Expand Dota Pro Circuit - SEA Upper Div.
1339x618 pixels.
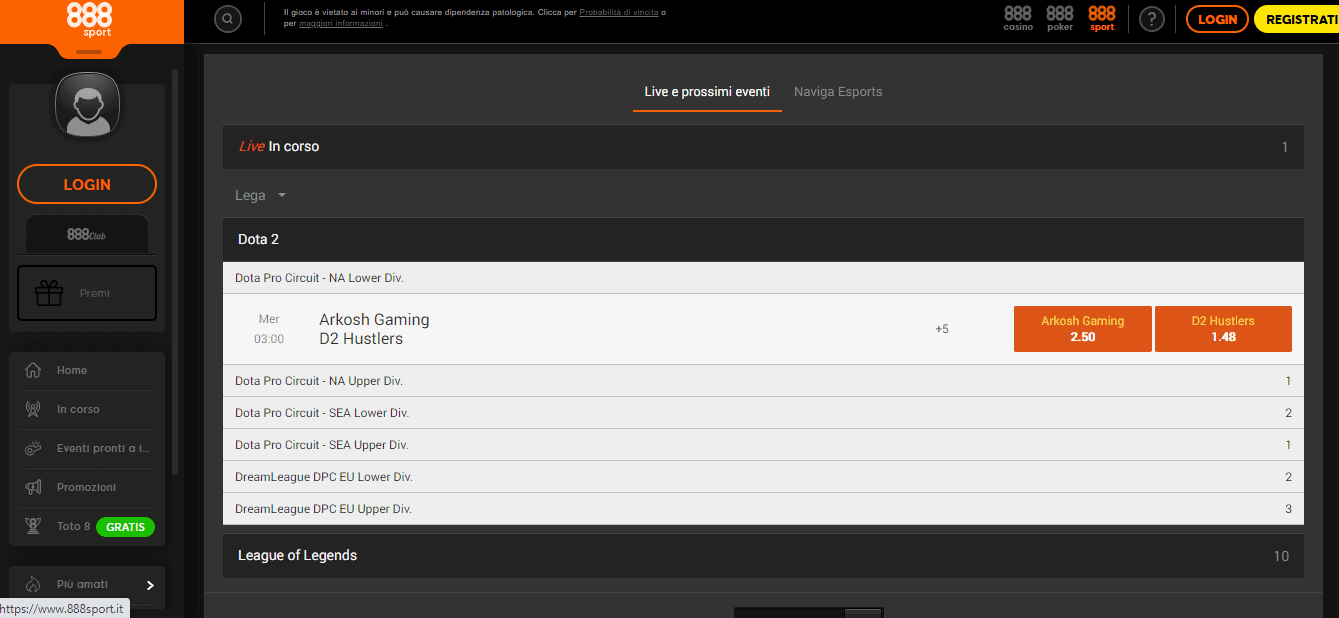tap(763, 445)
